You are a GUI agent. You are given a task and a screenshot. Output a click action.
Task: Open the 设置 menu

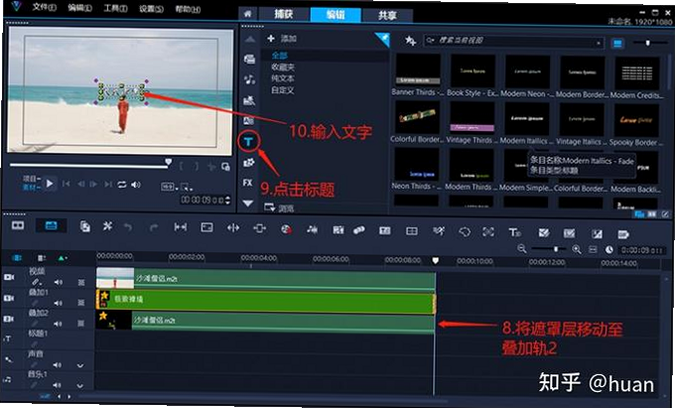(151, 9)
